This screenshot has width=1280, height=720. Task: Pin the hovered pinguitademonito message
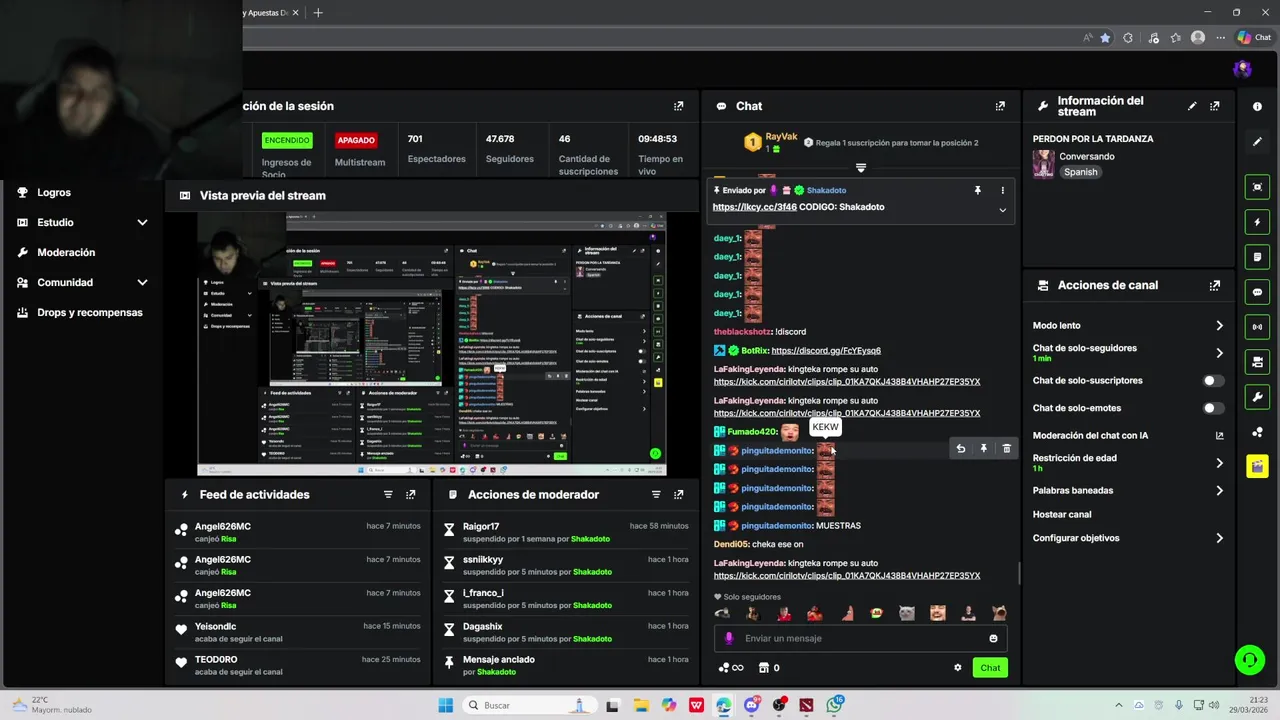click(984, 449)
